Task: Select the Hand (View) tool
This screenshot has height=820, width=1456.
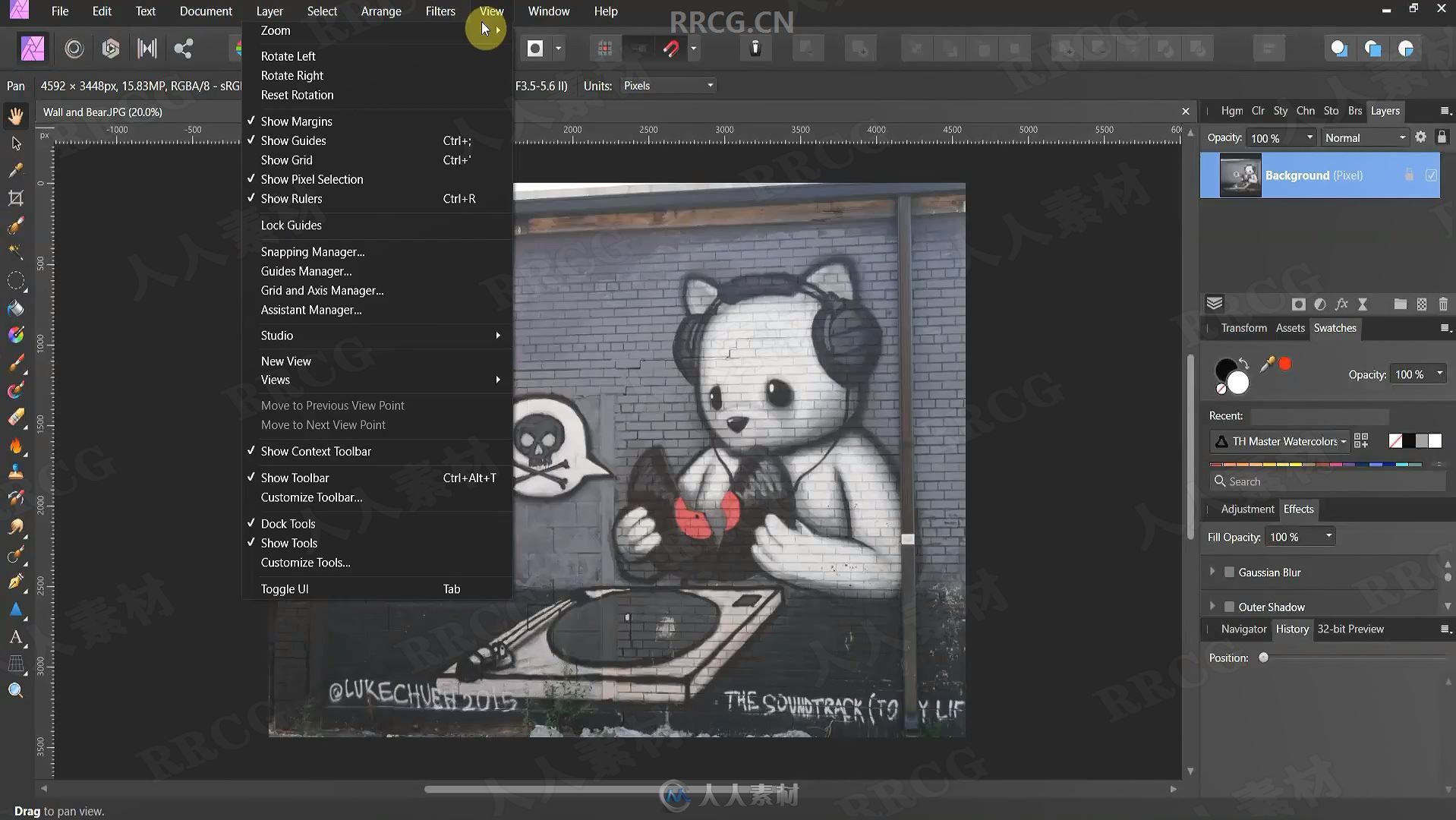Action: [16, 115]
